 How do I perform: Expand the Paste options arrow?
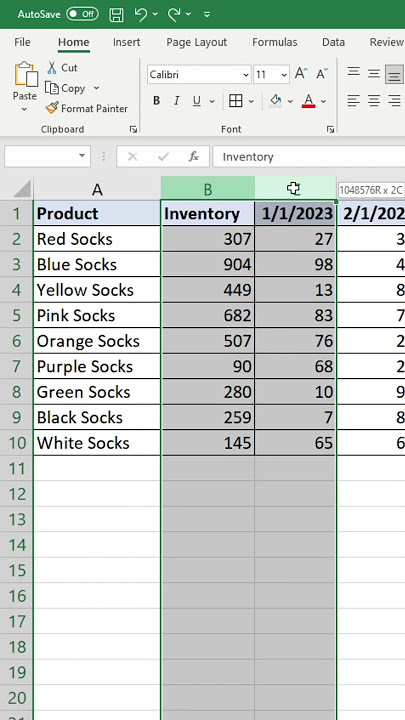(24, 110)
